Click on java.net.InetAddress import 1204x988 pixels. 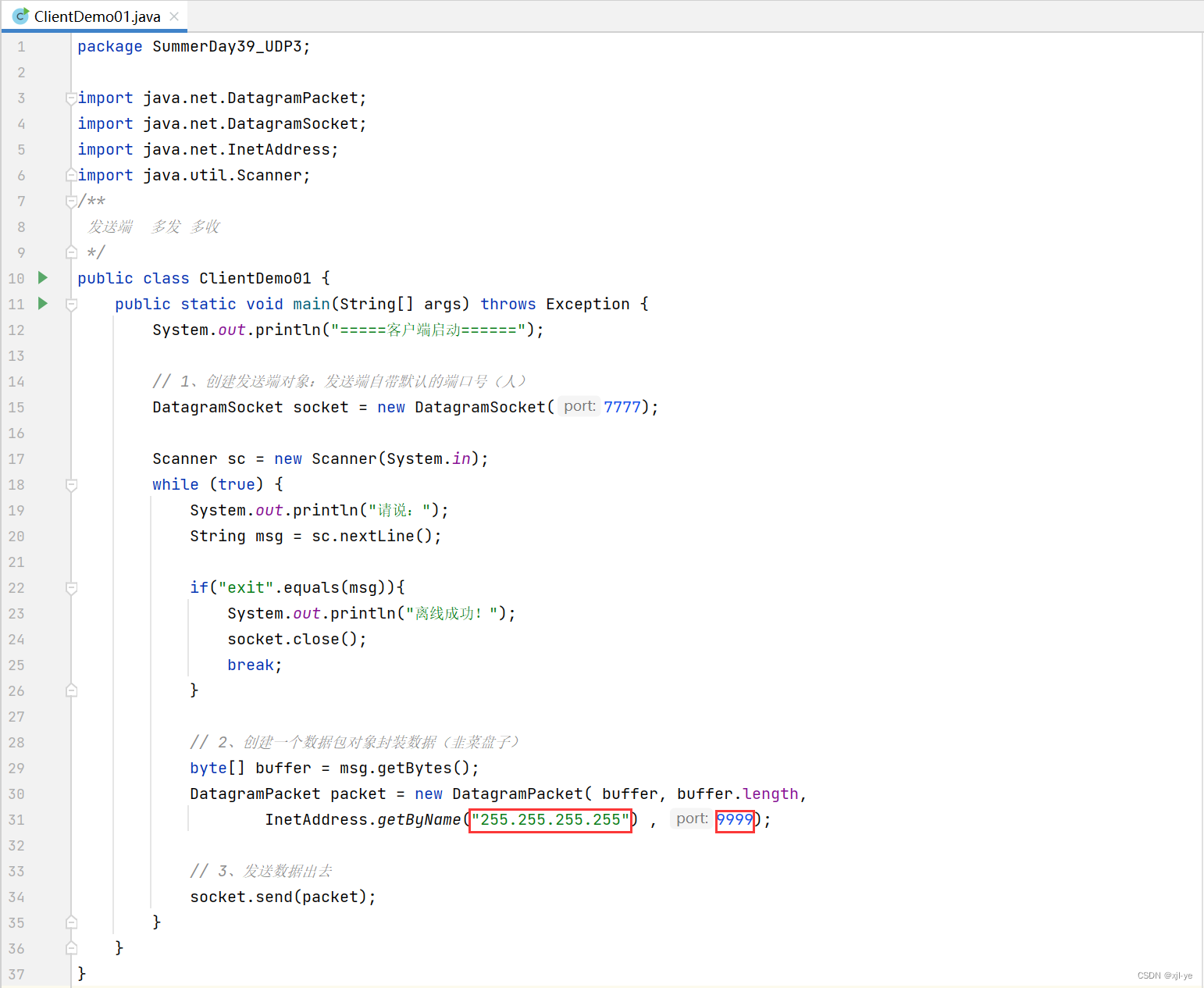click(x=237, y=150)
